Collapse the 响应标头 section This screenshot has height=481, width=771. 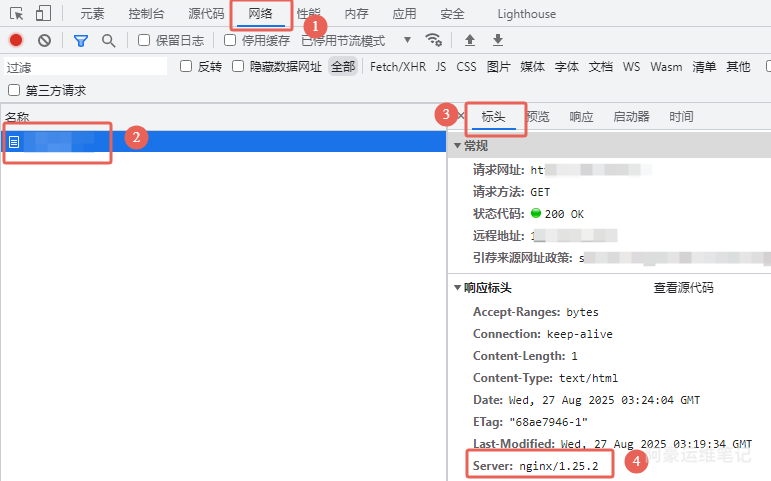(458, 288)
